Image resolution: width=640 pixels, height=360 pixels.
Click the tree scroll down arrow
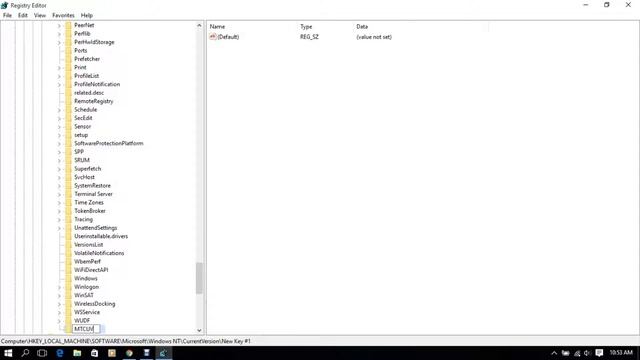(x=199, y=330)
